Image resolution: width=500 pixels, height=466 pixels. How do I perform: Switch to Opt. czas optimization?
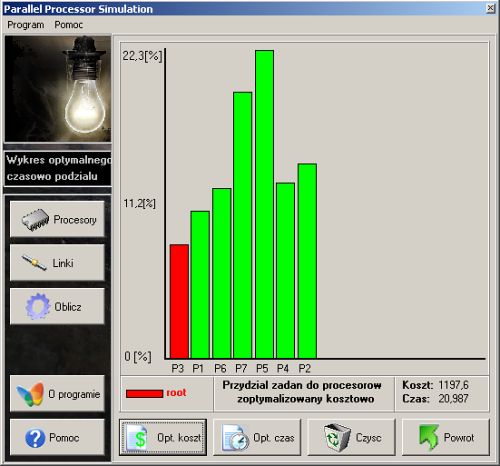pos(257,437)
